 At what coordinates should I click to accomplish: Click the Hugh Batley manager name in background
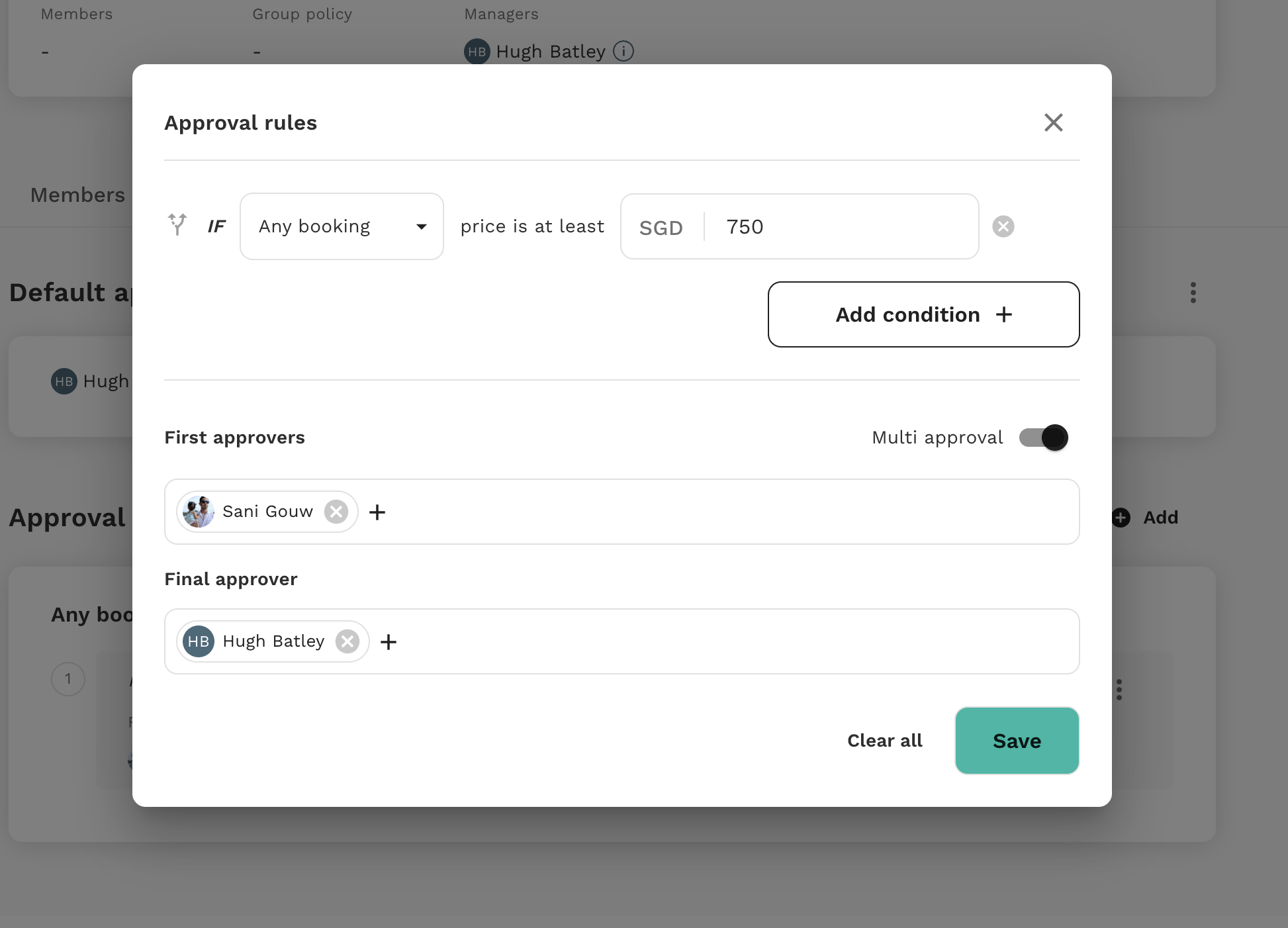551,52
